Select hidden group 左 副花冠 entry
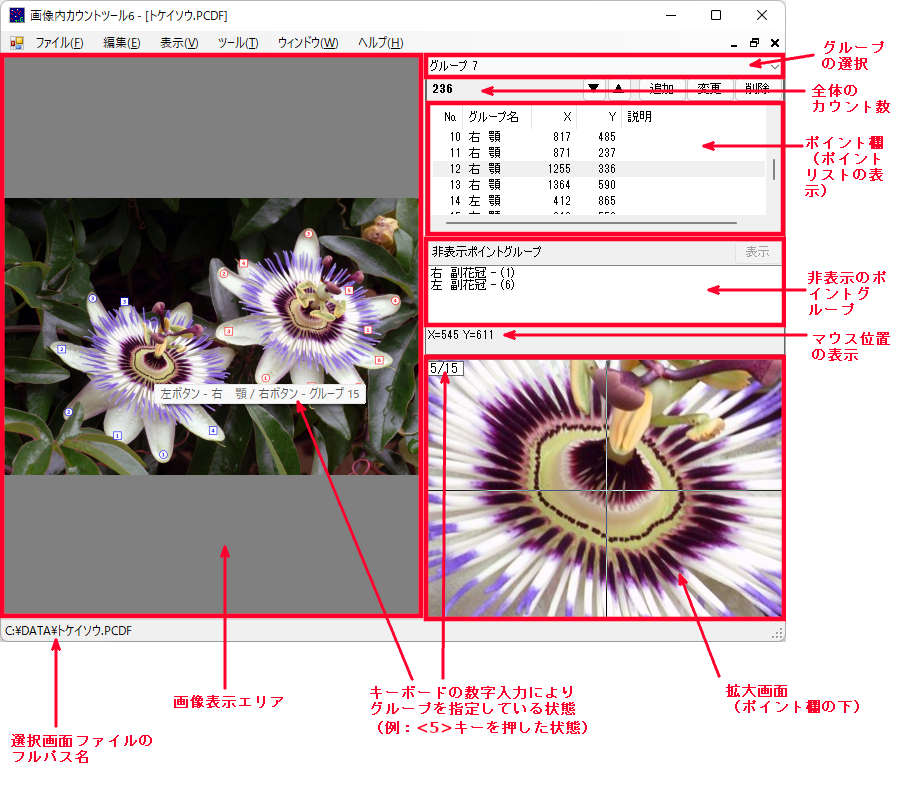 point(470,284)
